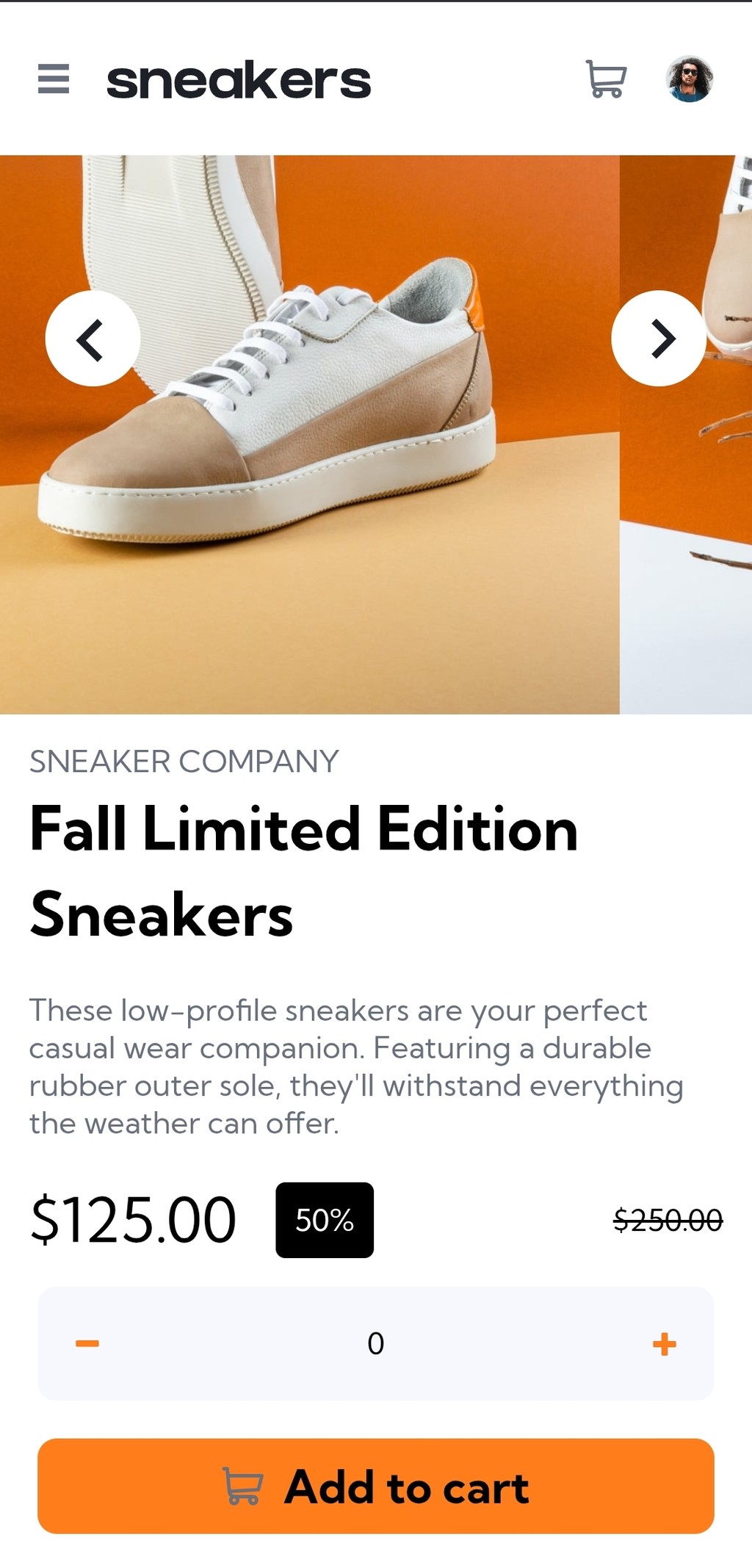Click the SNEAKER COMPANY label
Screen dimensions: 752x1568
(184, 761)
